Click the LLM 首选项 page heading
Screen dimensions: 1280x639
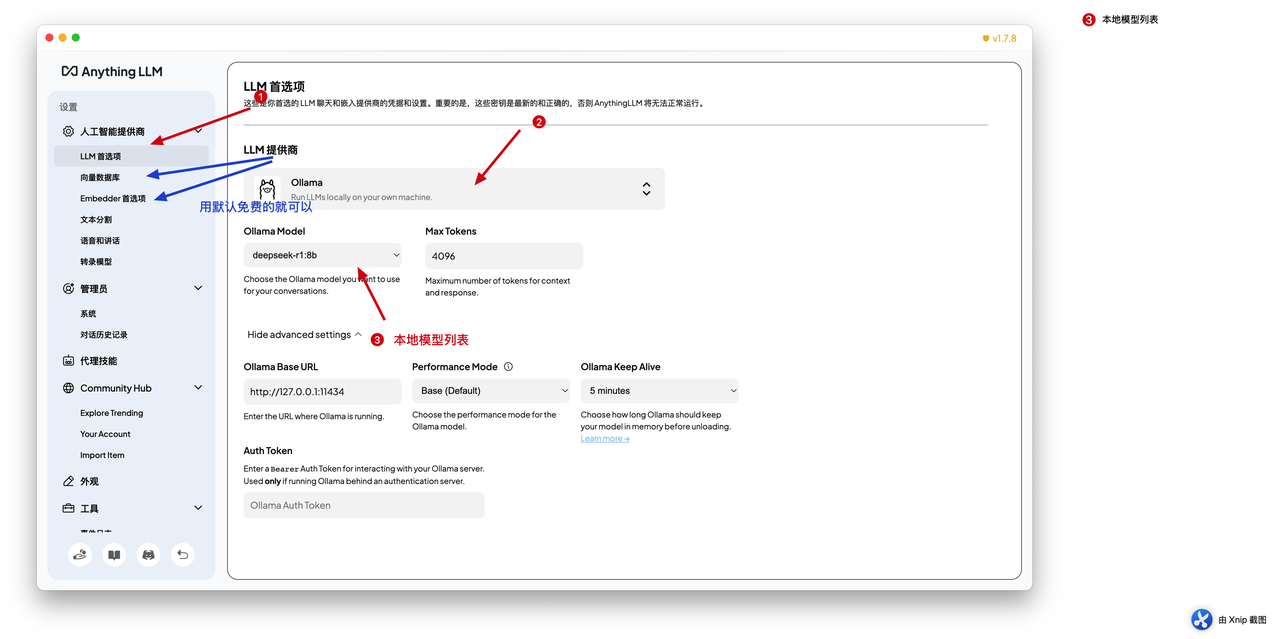[x=274, y=87]
